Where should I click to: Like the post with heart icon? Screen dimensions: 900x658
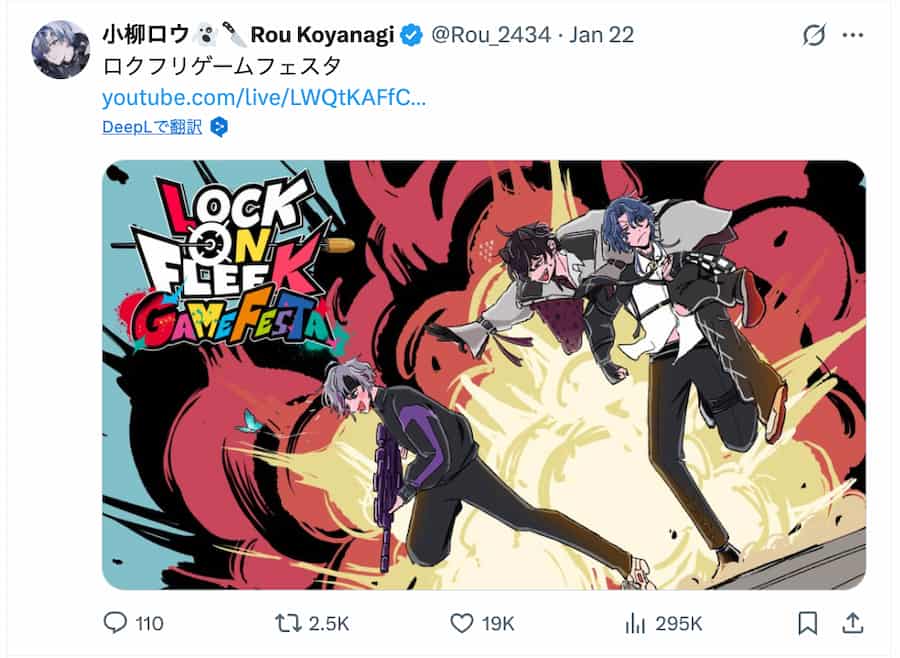(x=461, y=623)
